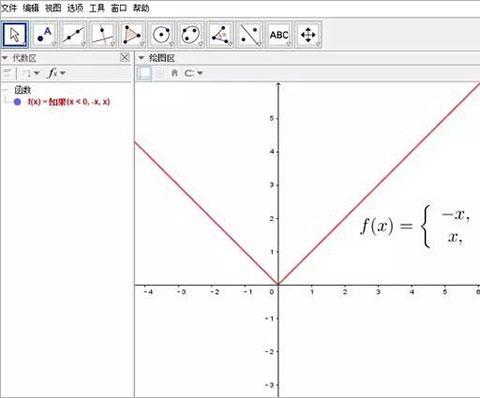Close the 代数区 algebra panel

125,58
